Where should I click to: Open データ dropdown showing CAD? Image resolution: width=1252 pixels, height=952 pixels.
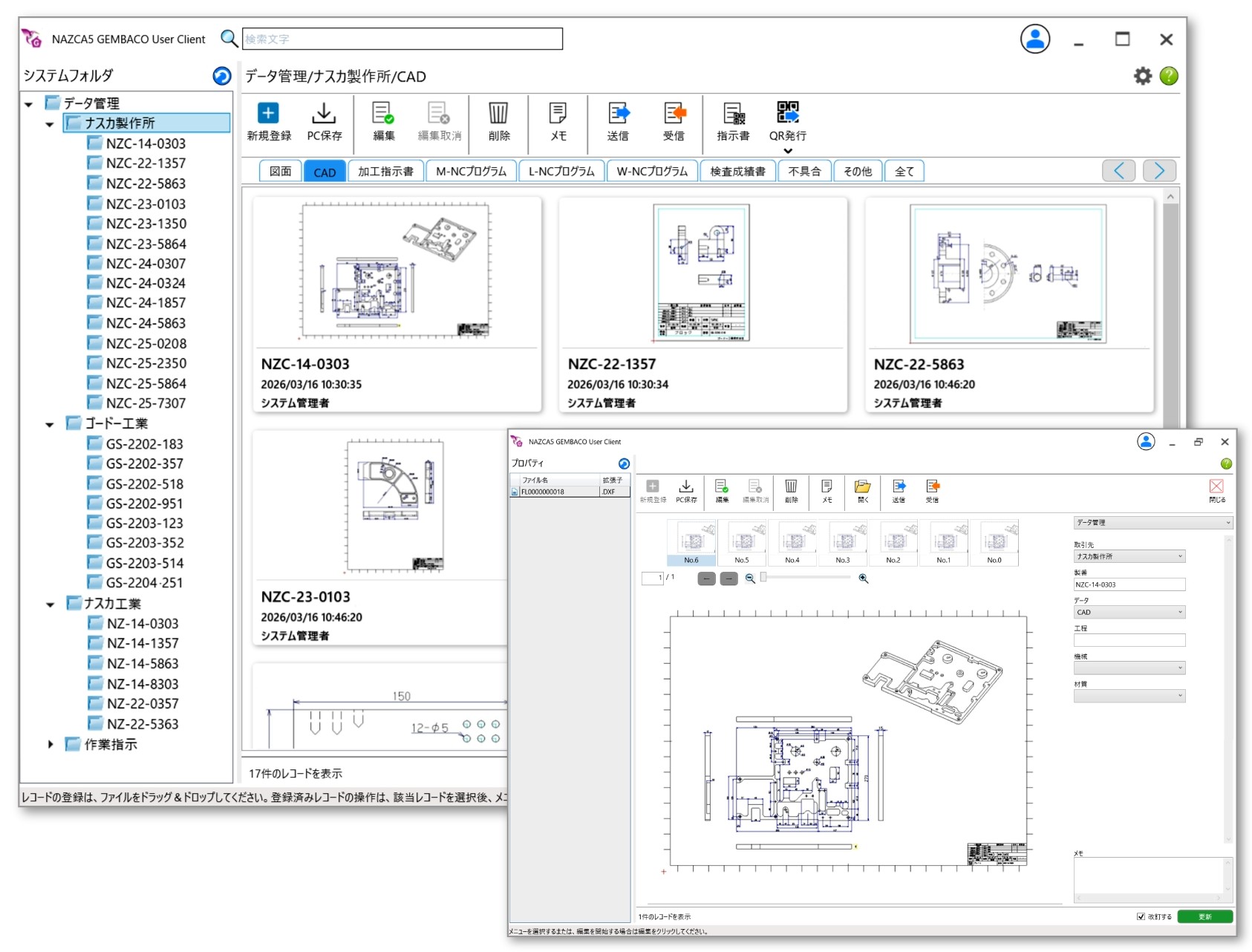1129,612
